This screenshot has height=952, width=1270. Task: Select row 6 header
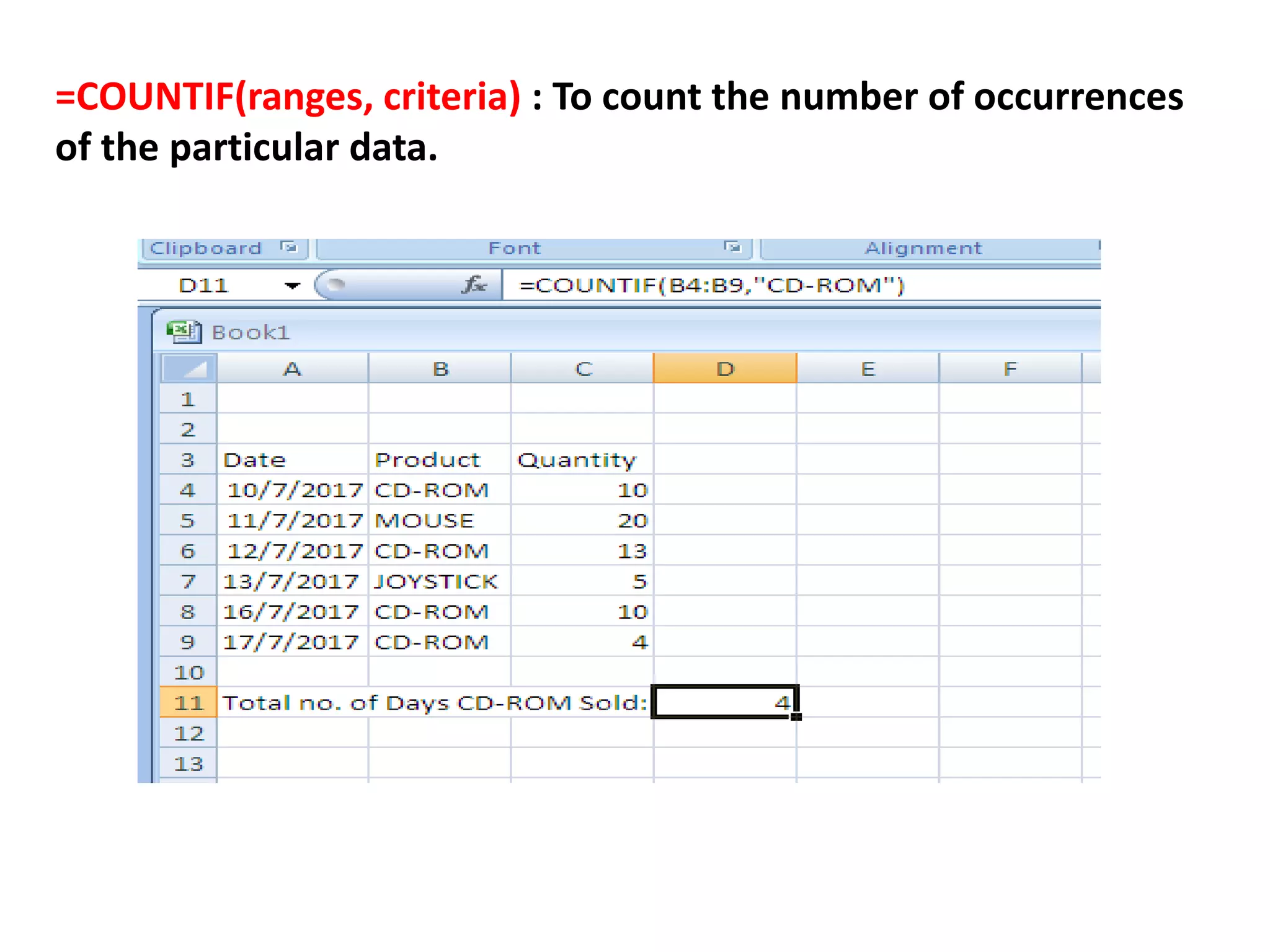pos(189,550)
